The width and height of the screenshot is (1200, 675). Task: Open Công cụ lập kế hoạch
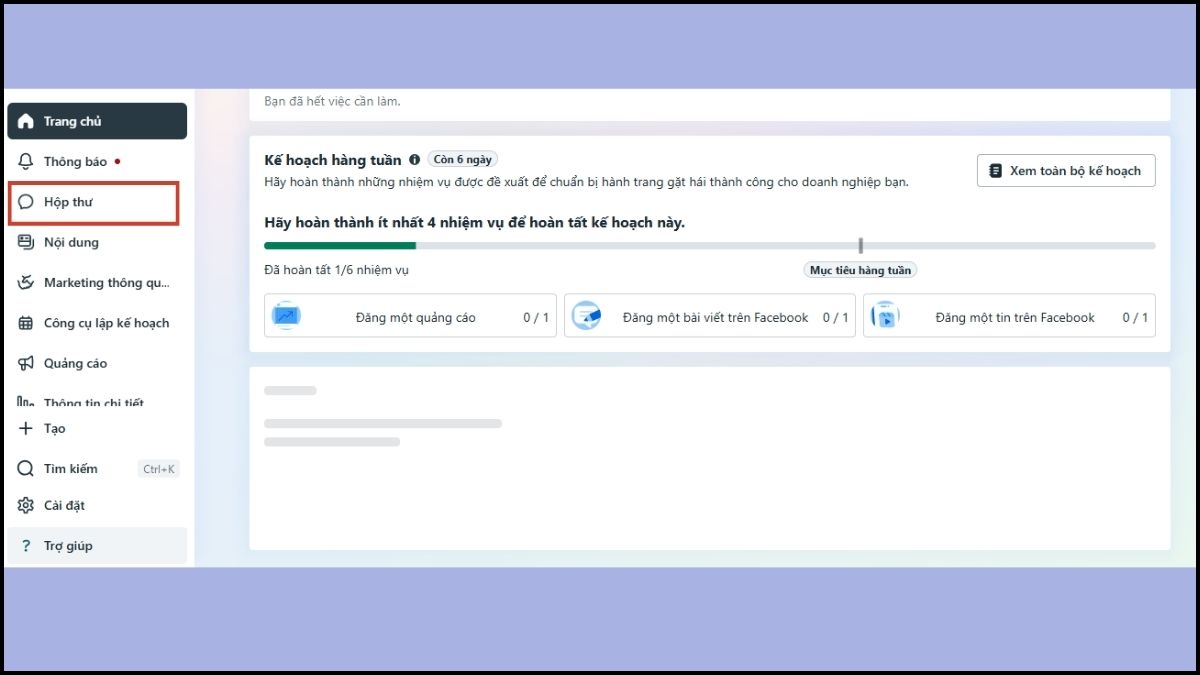click(x=97, y=323)
